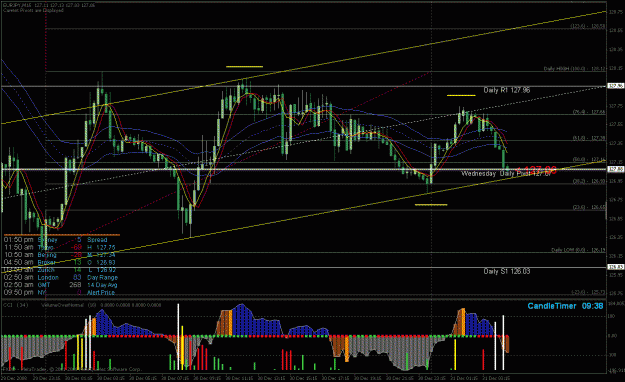Click the Wednesday Daily Pivot label

pos(506,173)
